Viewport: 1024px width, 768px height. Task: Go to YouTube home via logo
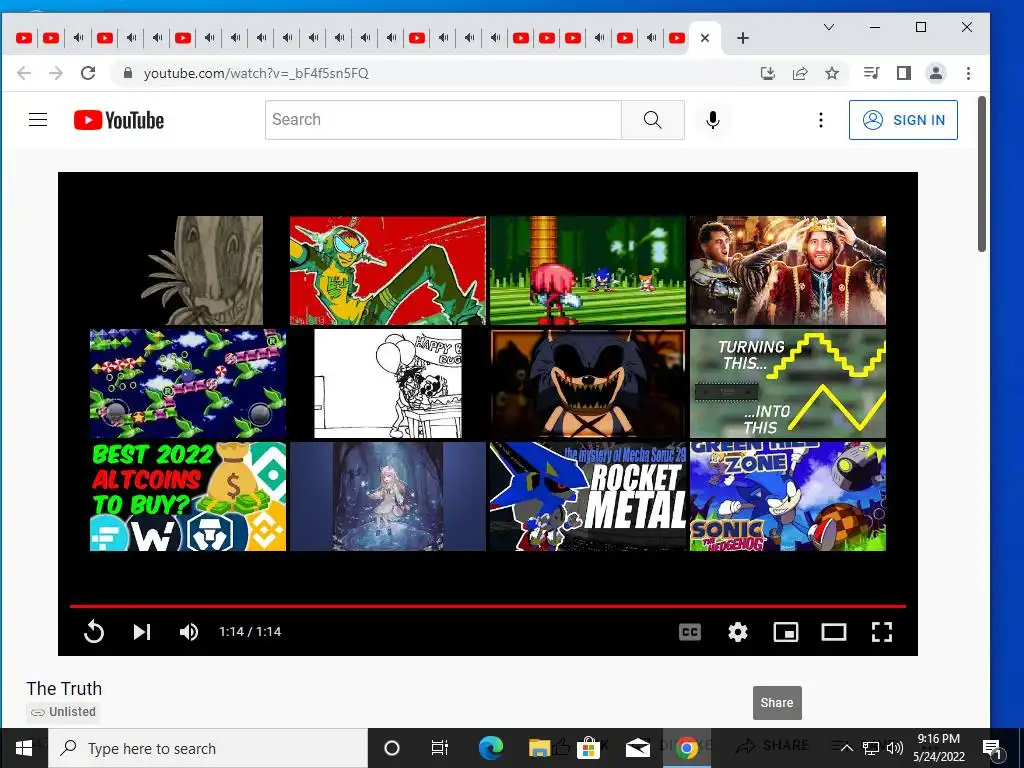click(118, 120)
